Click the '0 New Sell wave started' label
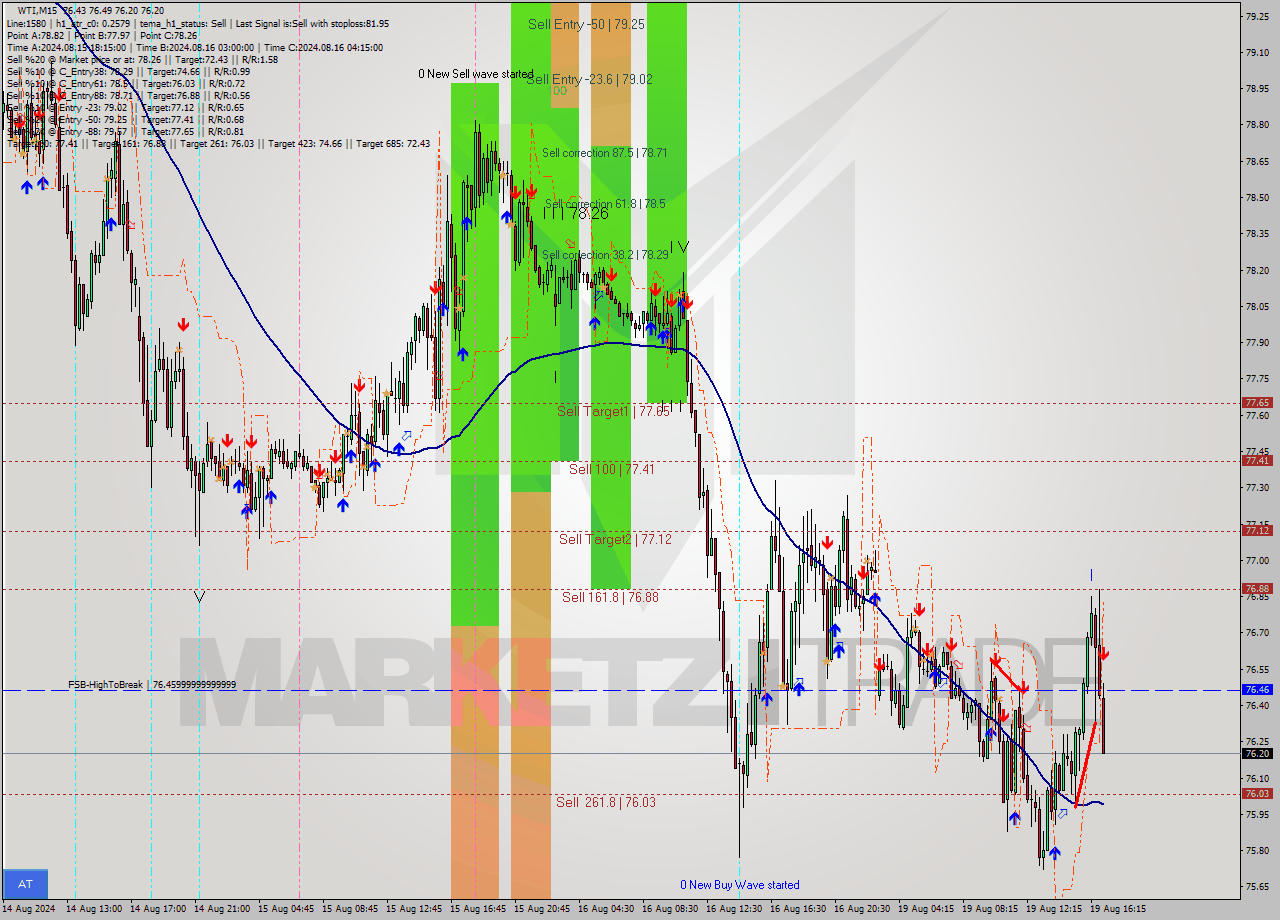This screenshot has width=1280, height=920. click(476, 74)
